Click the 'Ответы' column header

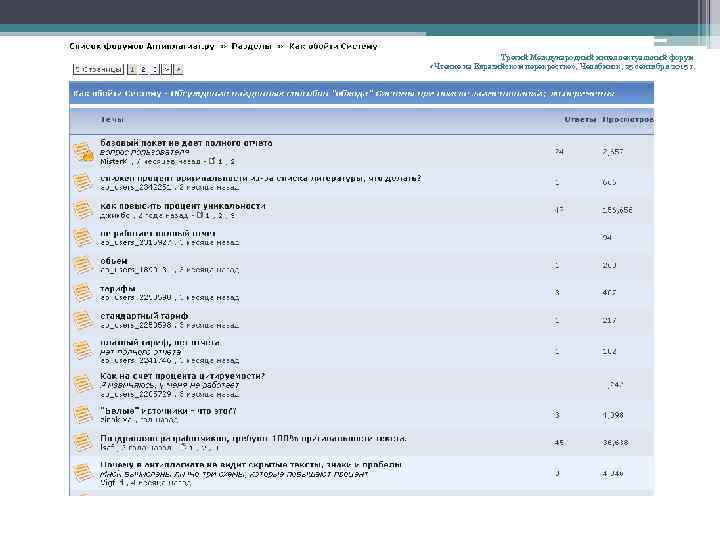click(580, 119)
